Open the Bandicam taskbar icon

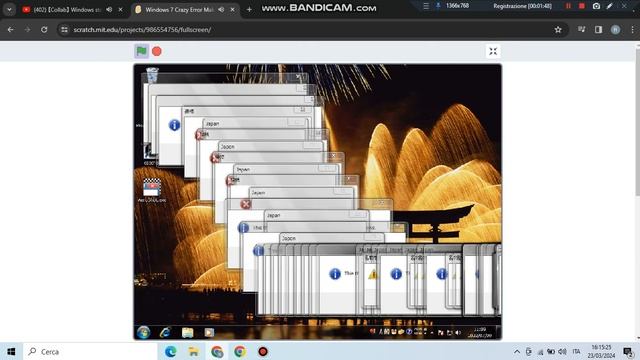[263, 351]
